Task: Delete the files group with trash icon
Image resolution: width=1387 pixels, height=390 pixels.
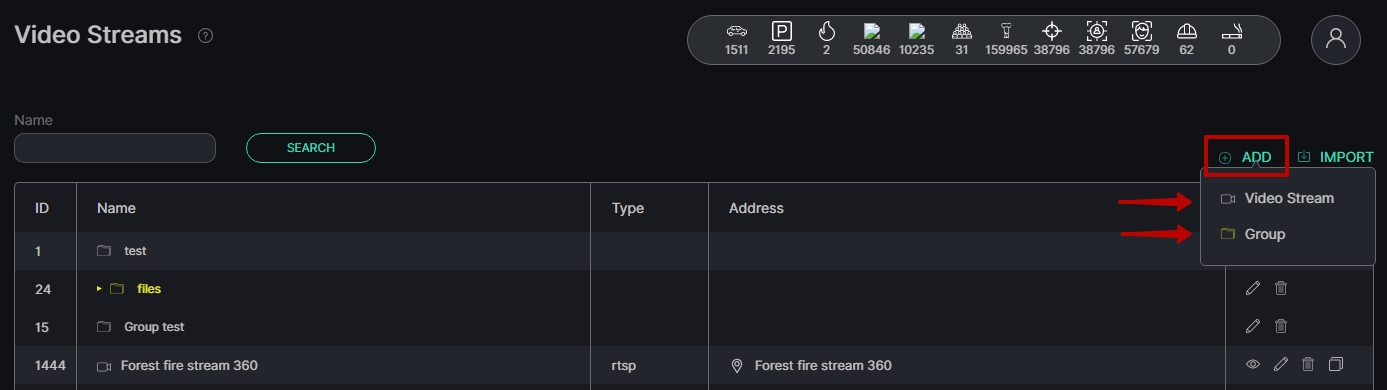Action: pyautogui.click(x=1281, y=288)
